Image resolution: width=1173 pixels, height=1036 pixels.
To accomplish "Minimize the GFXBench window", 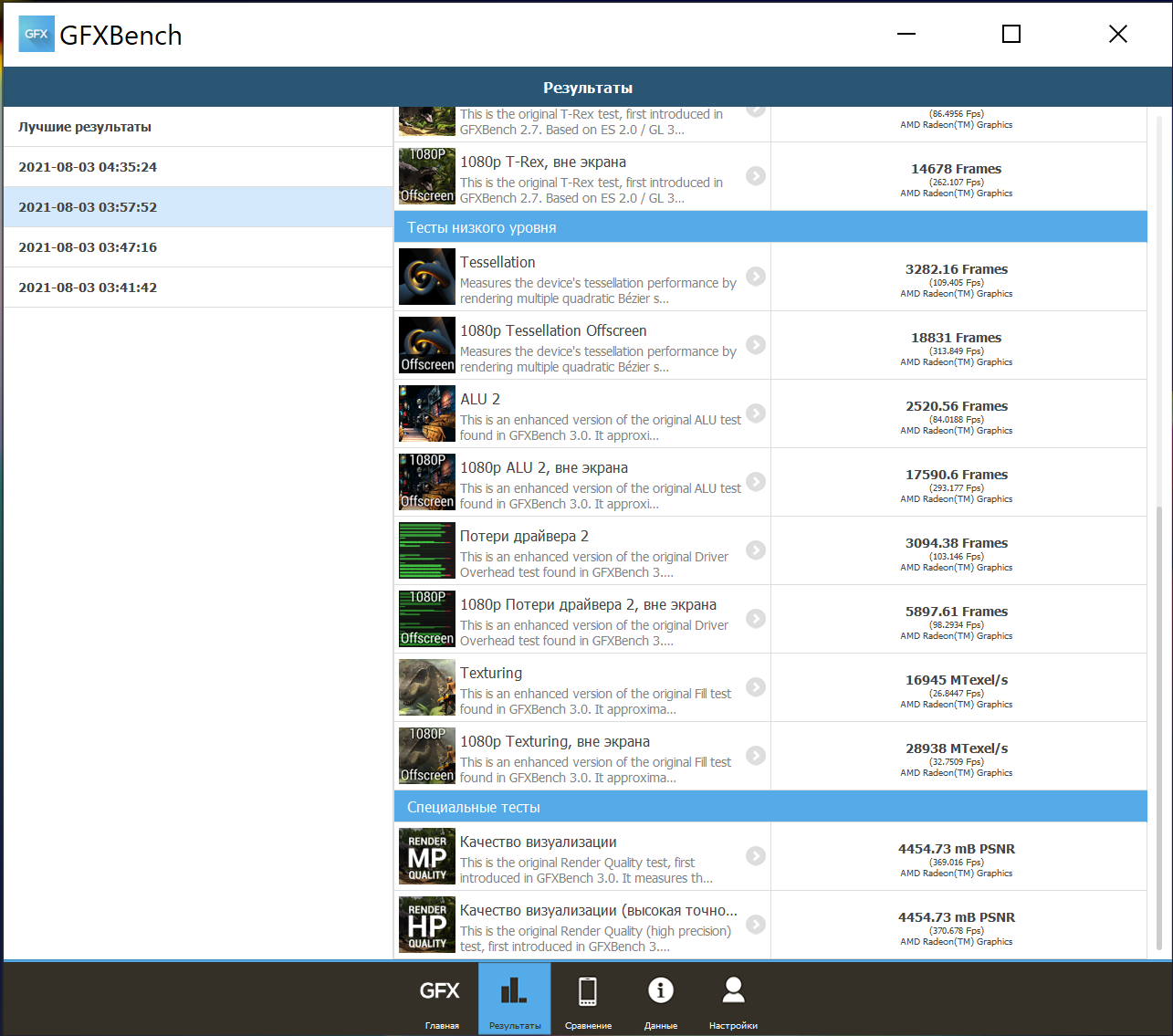I will point(906,34).
